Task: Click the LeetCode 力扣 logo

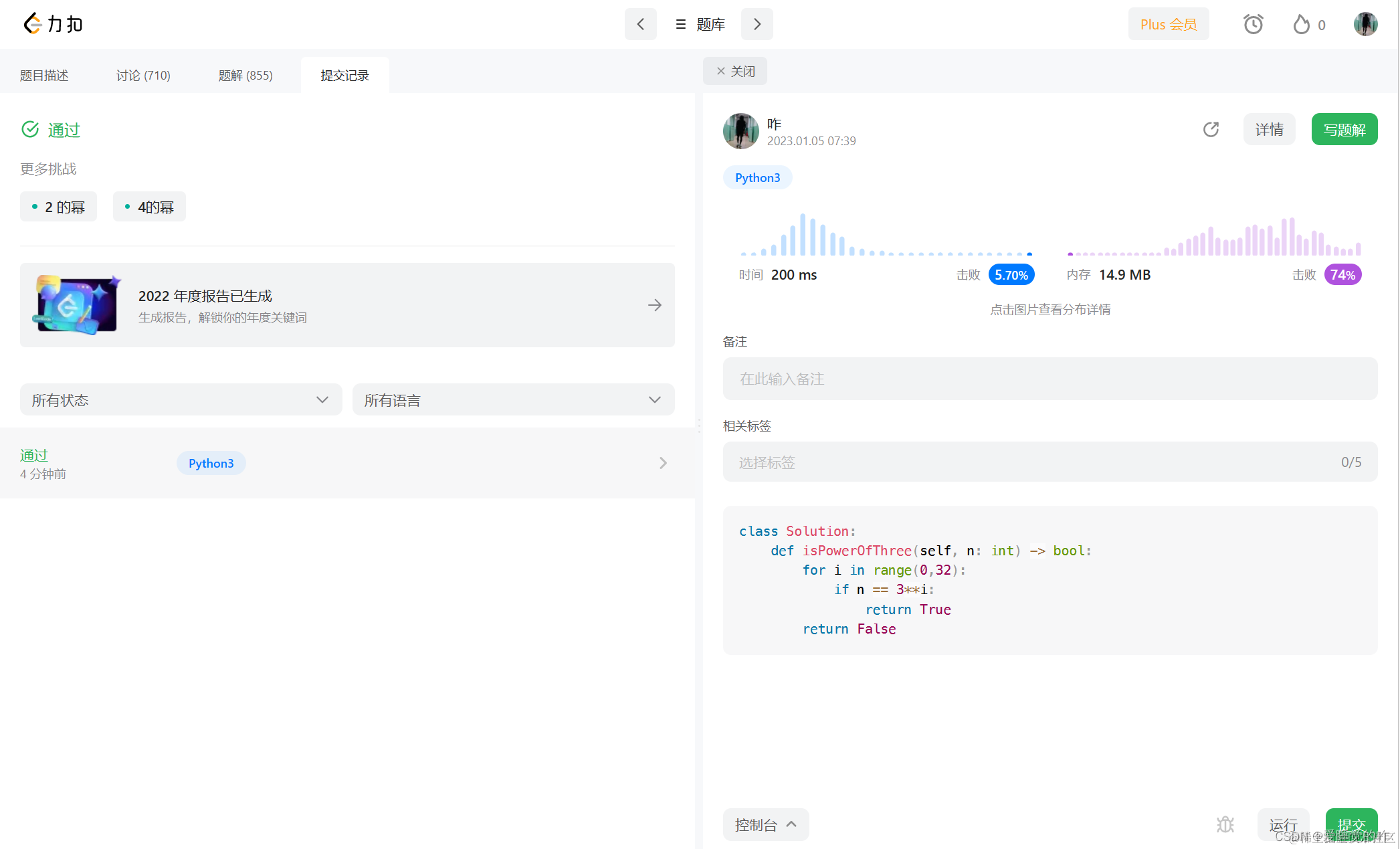Action: 54,24
